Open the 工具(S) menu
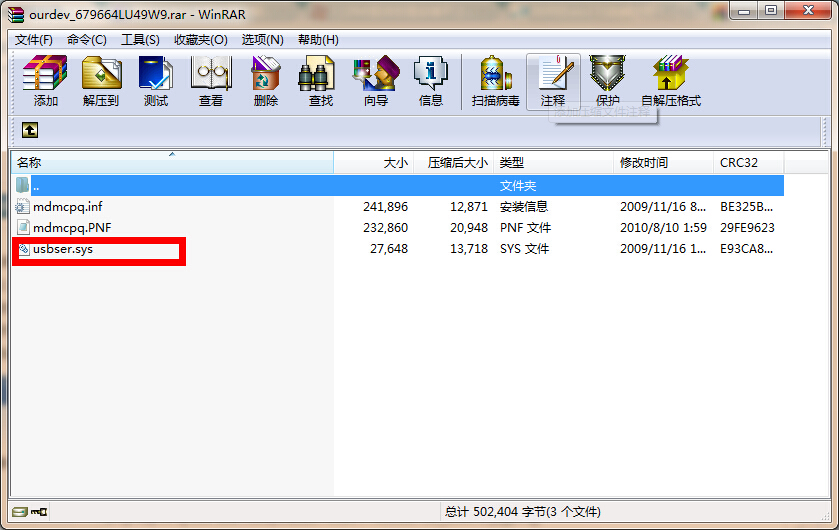The width and height of the screenshot is (839, 530). (140, 40)
